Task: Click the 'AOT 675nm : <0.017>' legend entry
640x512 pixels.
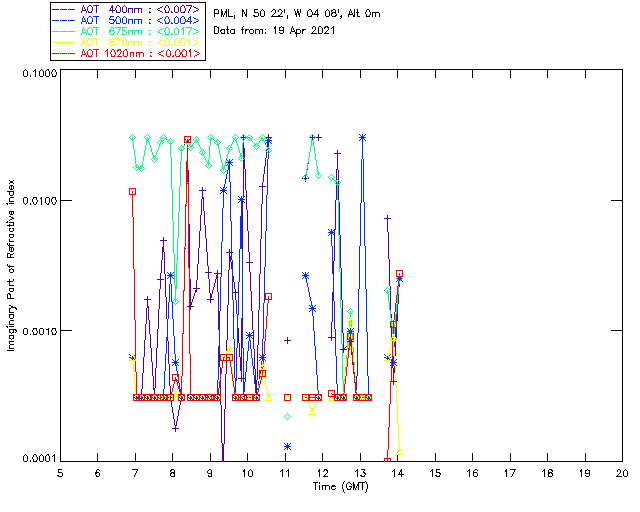Action: click(x=127, y=31)
